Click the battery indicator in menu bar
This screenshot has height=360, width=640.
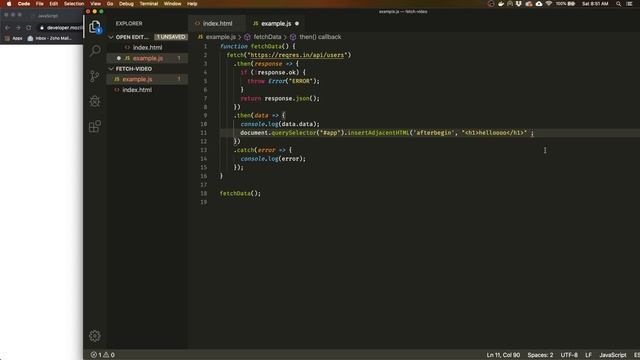coord(566,4)
